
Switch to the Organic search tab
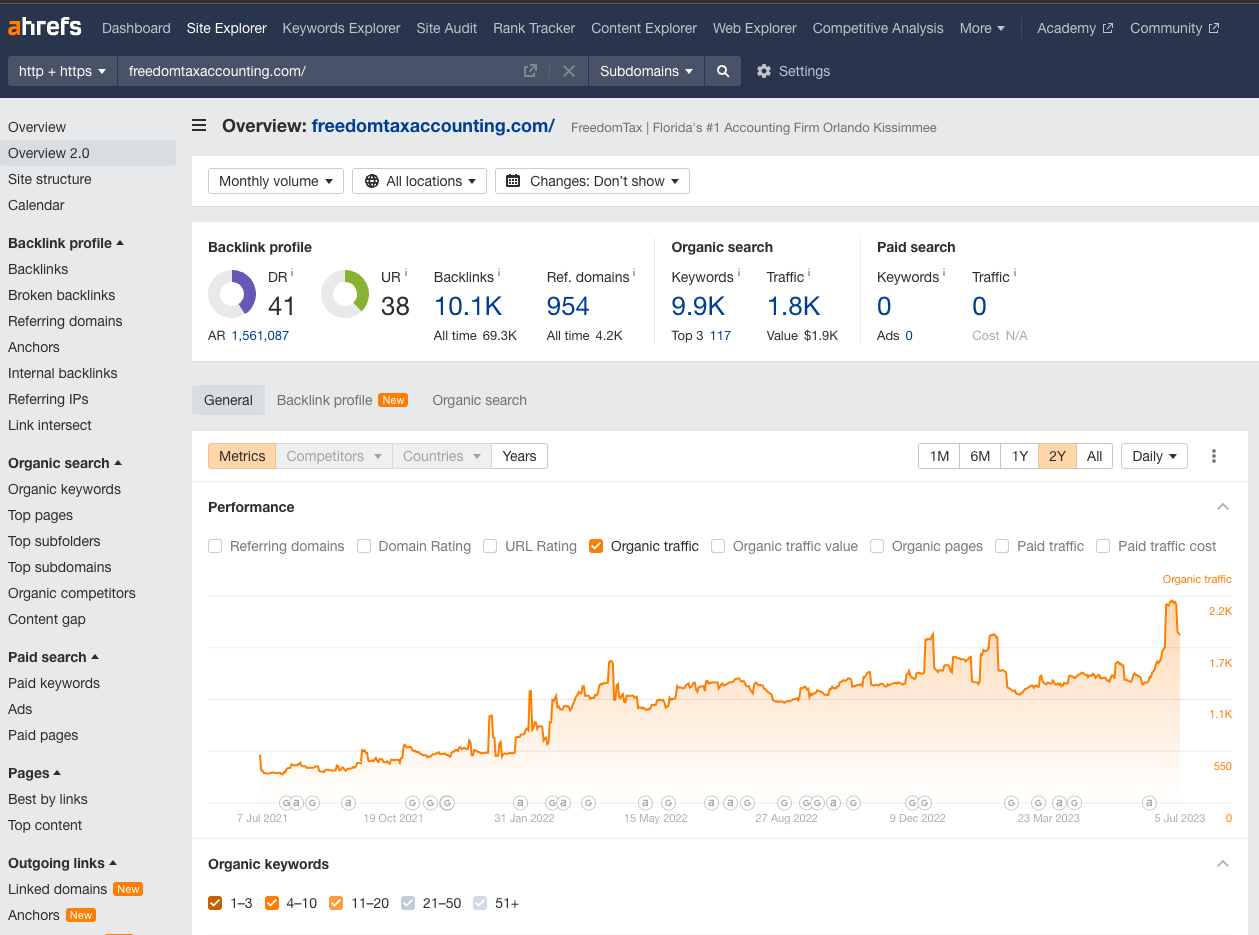[x=479, y=400]
